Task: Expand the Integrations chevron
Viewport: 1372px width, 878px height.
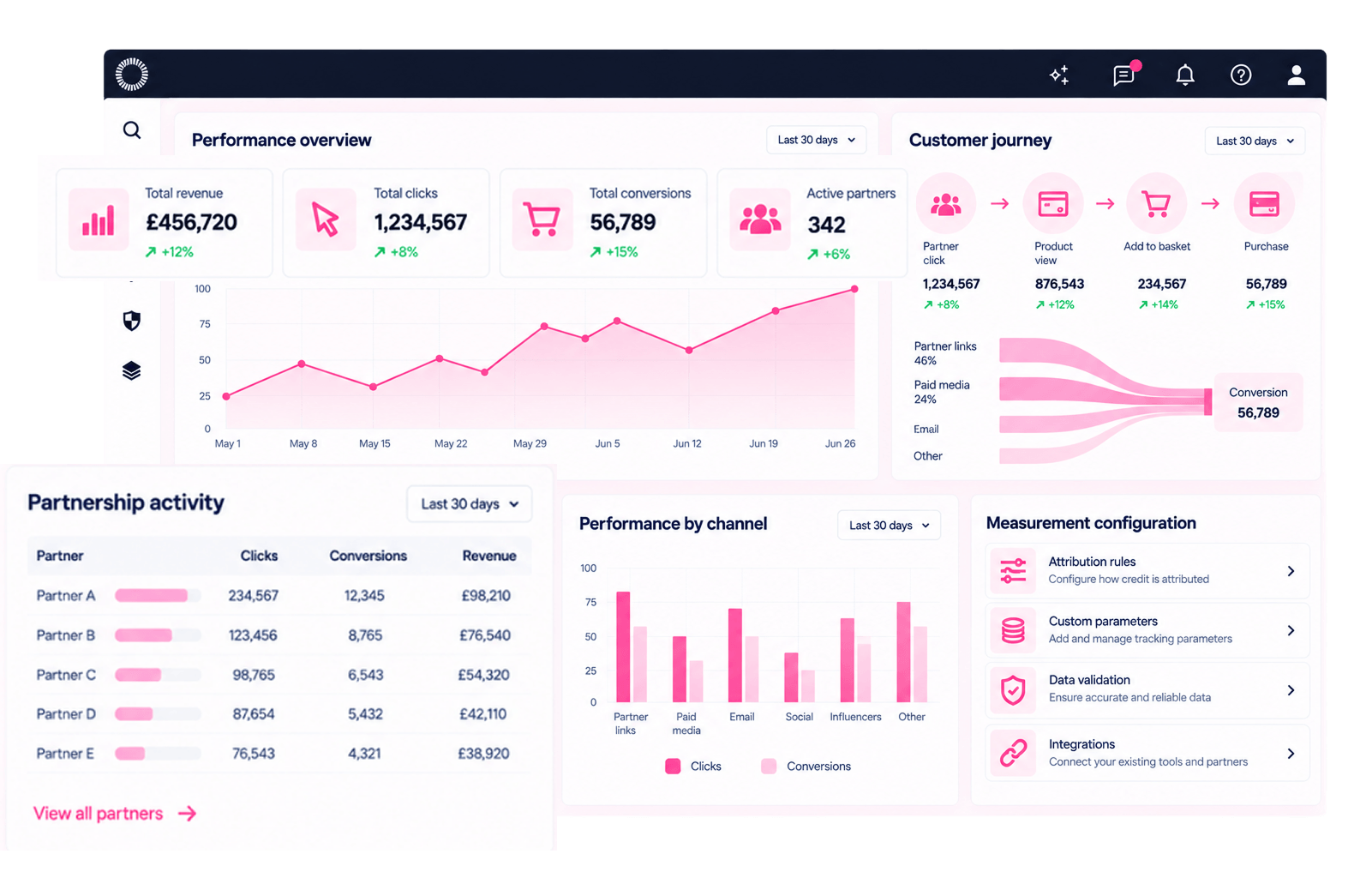Action: [1291, 754]
